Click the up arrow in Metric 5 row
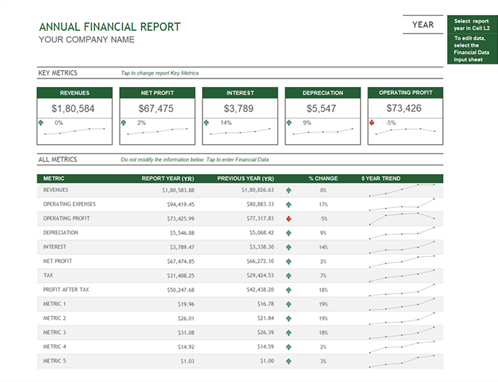 289,361
